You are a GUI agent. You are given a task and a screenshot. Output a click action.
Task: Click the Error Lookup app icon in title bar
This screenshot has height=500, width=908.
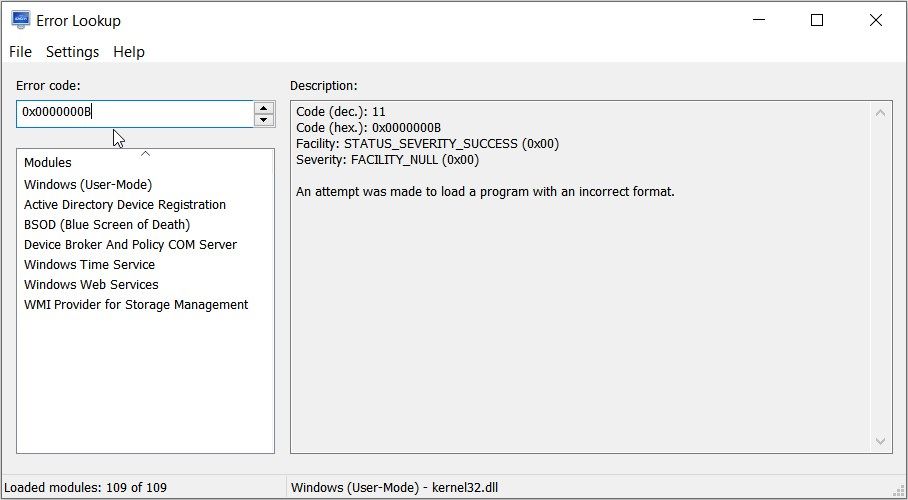coord(20,20)
